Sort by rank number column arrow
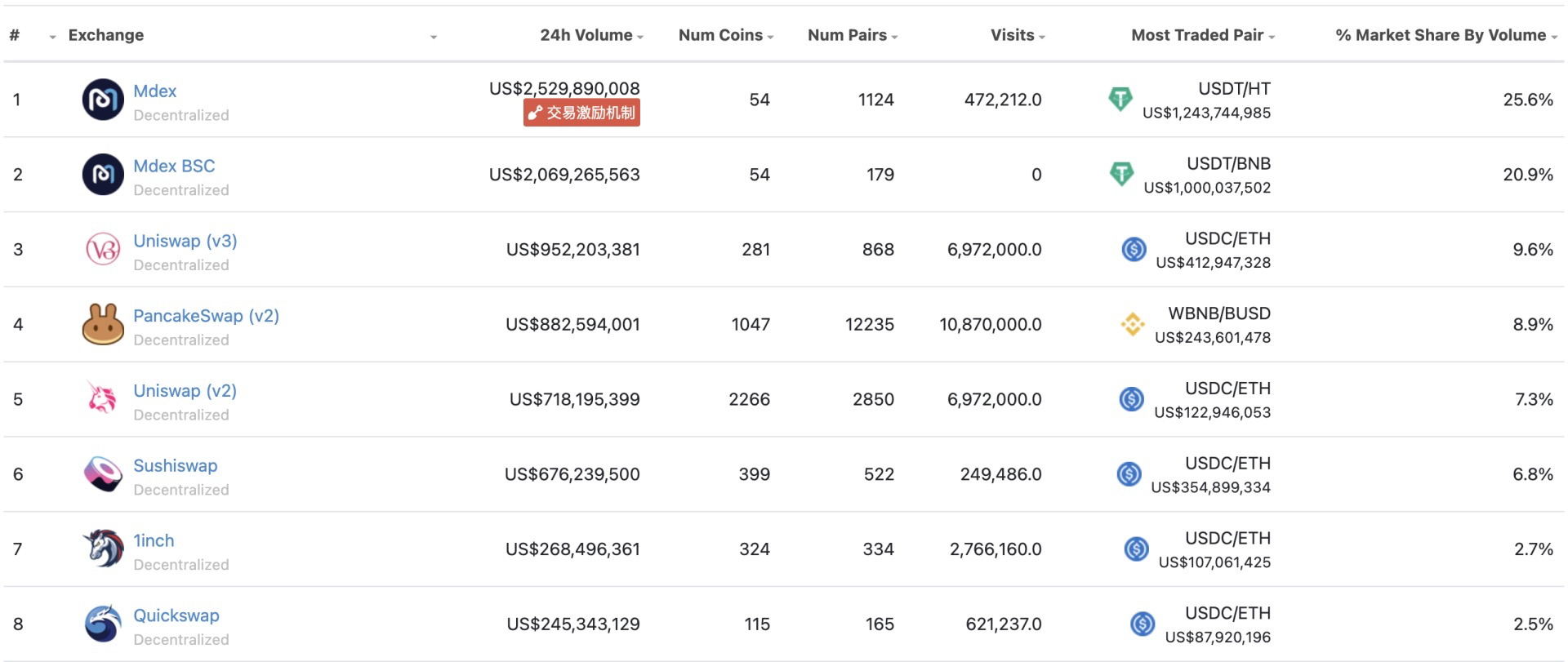1568x662 pixels. [52, 37]
